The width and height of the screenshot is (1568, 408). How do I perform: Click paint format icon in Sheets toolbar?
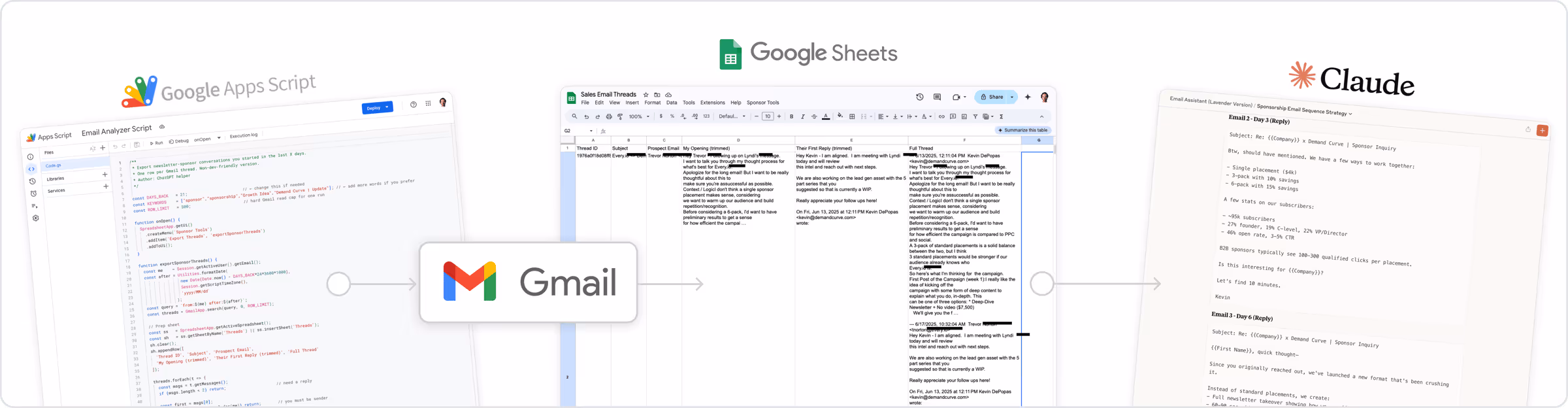click(x=620, y=116)
